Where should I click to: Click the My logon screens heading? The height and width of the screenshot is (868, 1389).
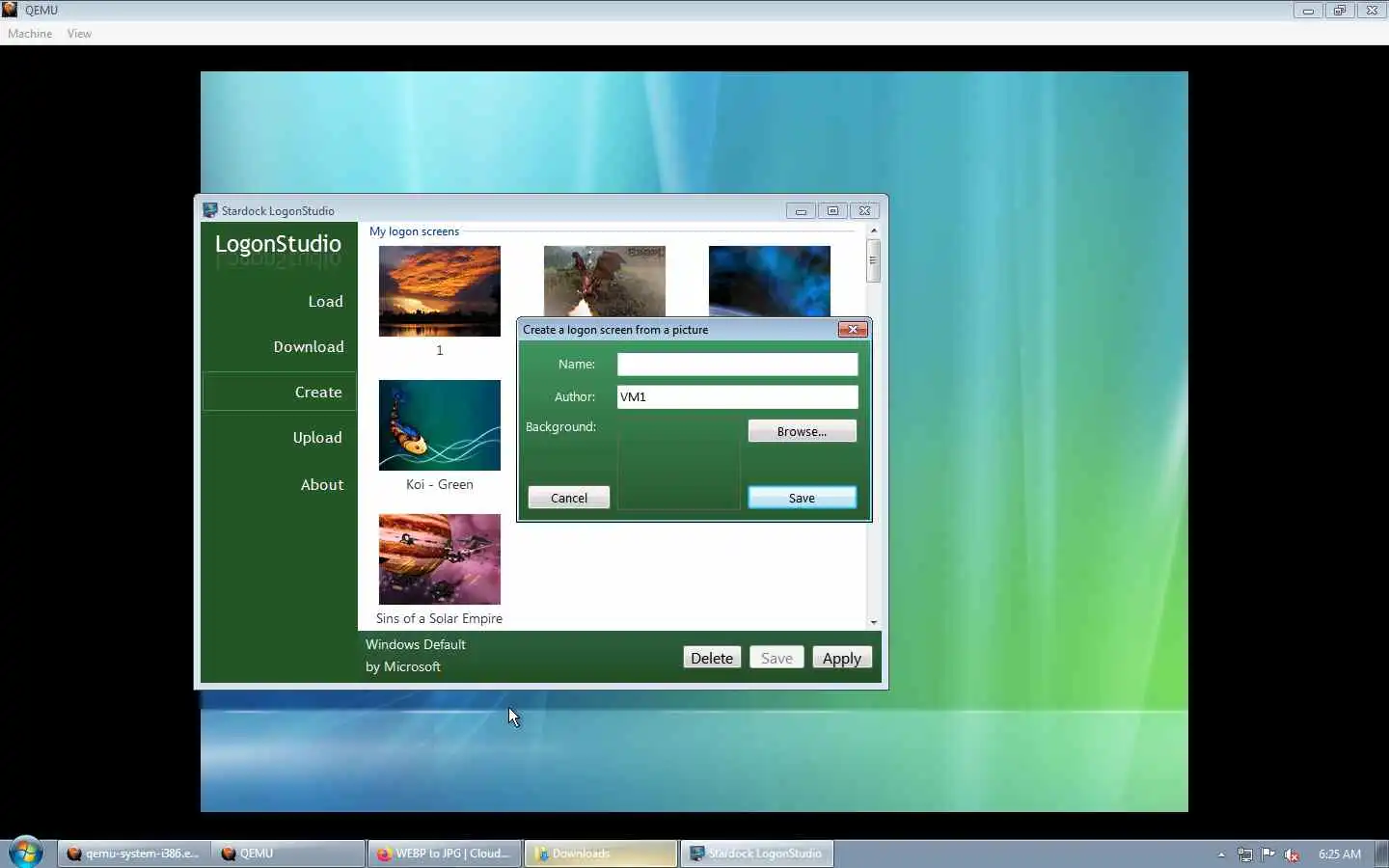414,231
